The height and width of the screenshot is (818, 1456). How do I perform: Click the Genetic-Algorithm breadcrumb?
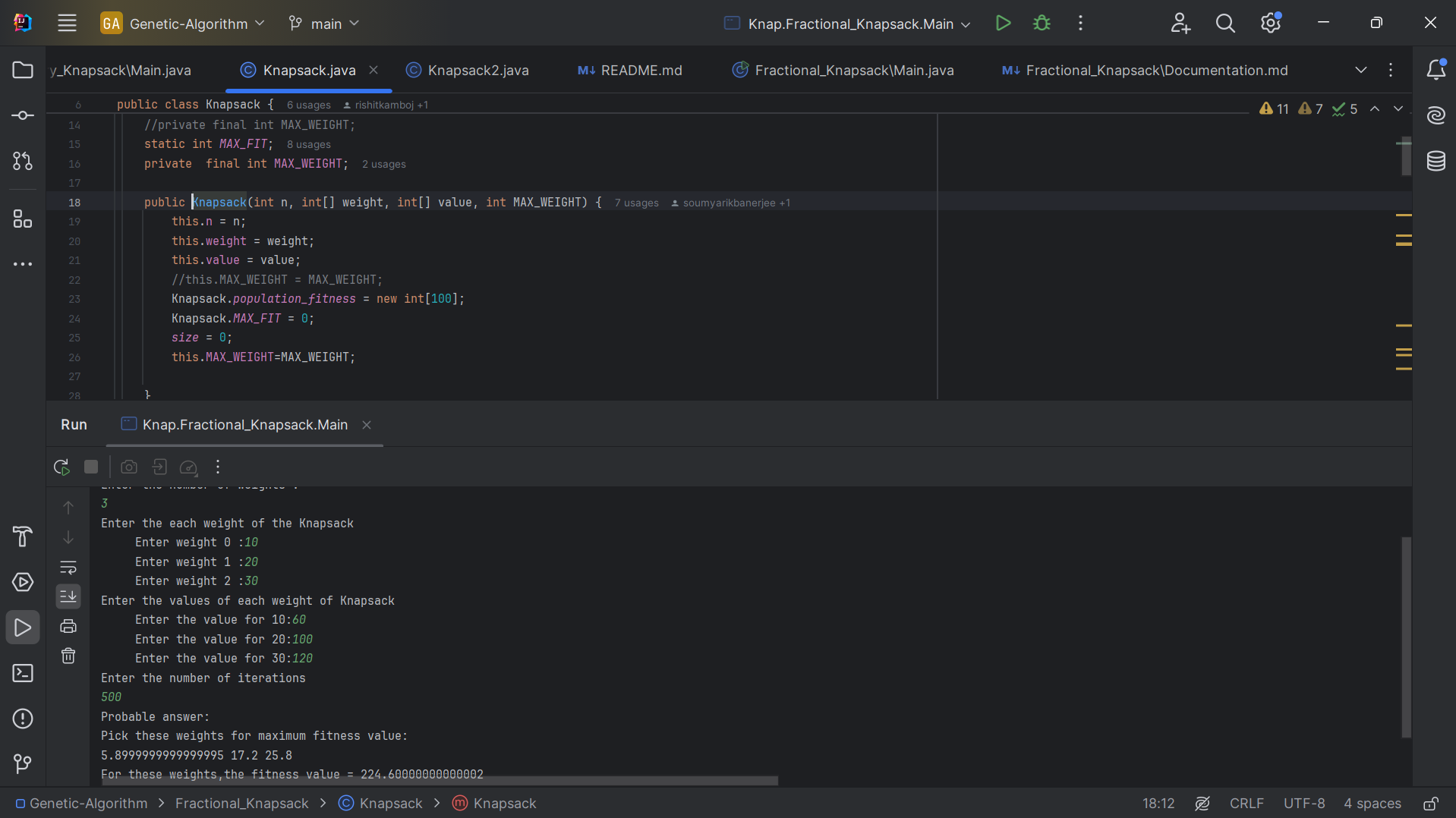point(82,804)
